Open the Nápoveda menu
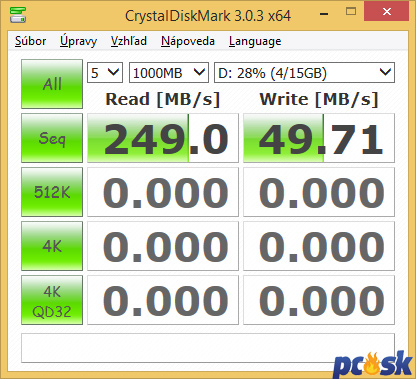This screenshot has width=416, height=379. [188, 41]
